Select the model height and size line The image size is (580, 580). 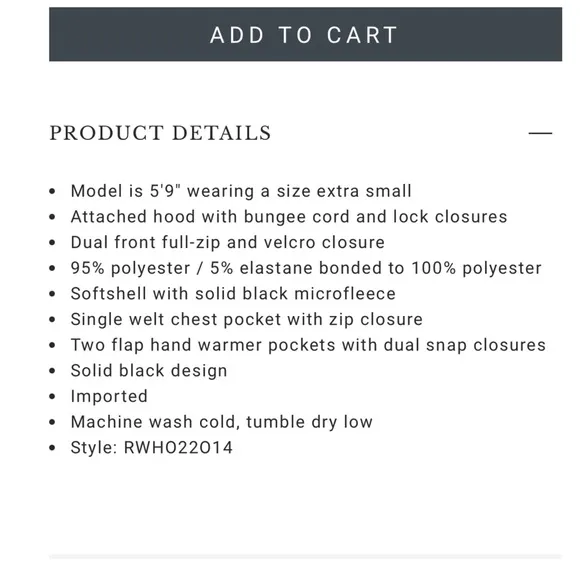coord(241,191)
